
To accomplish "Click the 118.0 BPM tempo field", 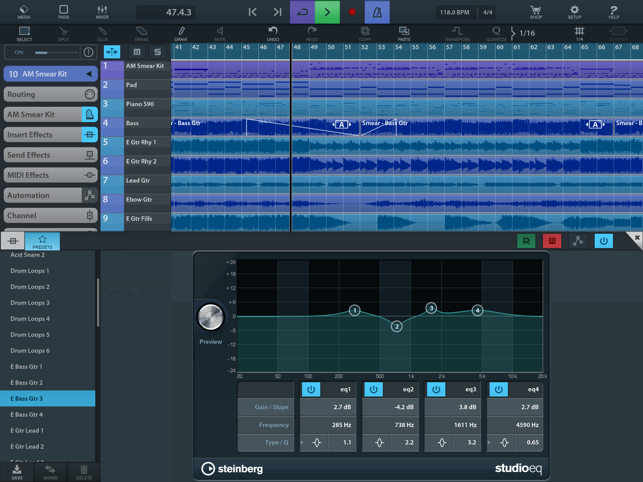I will click(455, 12).
